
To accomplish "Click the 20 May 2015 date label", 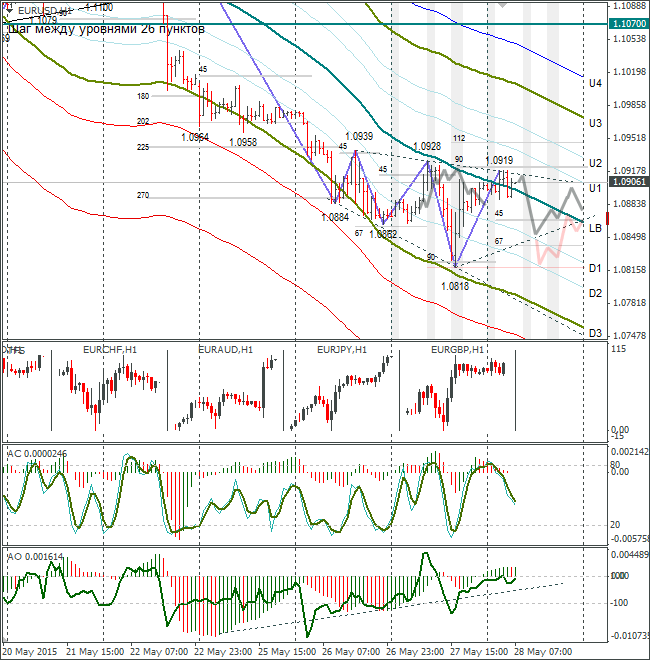I will pos(29,652).
